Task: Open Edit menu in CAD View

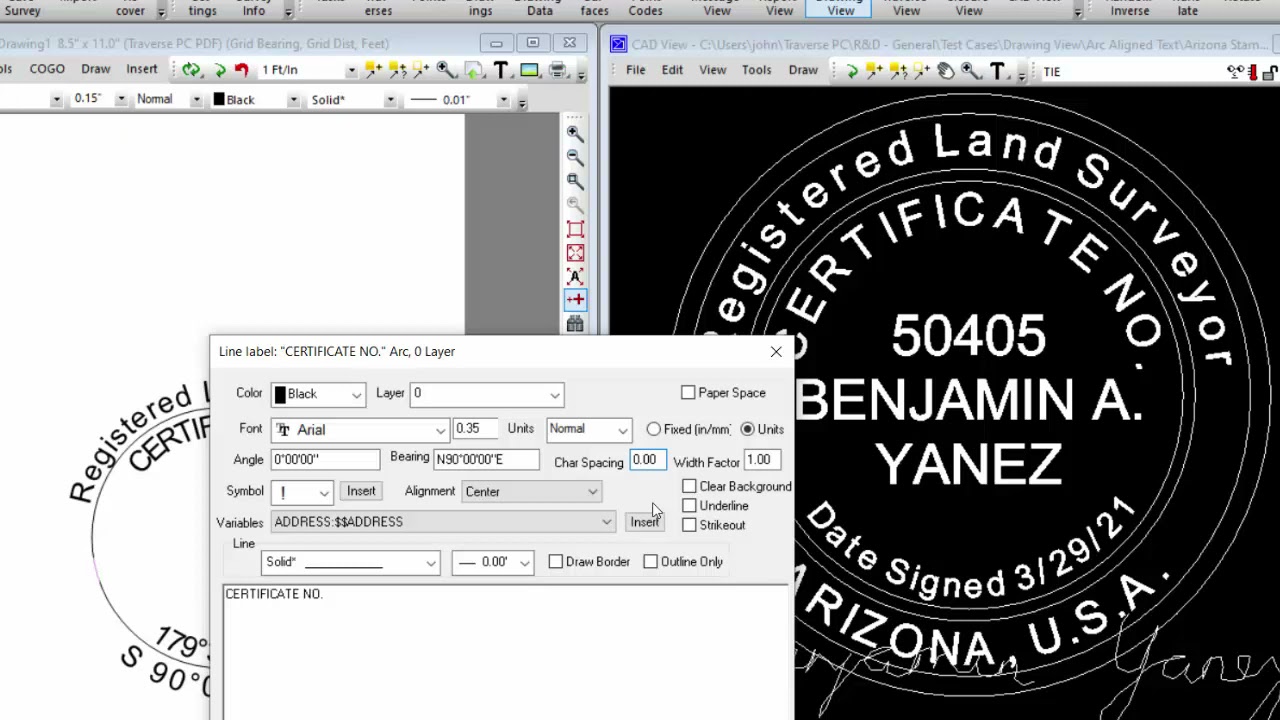Action: point(672,70)
